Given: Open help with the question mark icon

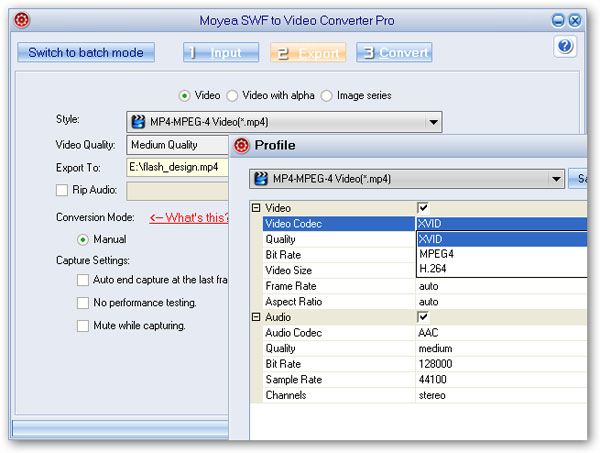Looking at the screenshot, I should (565, 47).
